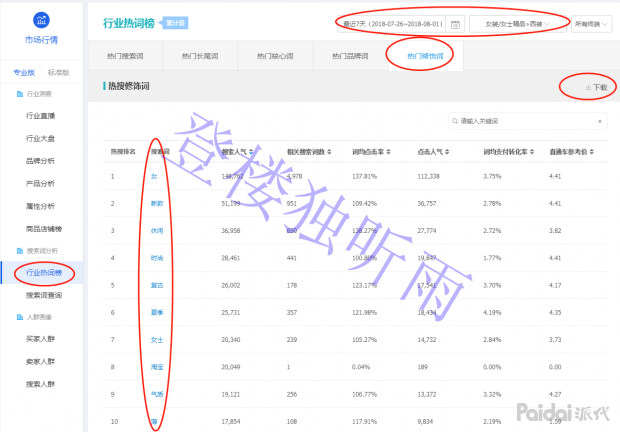Click the 17,854 search popularity cell
The width and height of the screenshot is (620, 432).
pos(231,422)
